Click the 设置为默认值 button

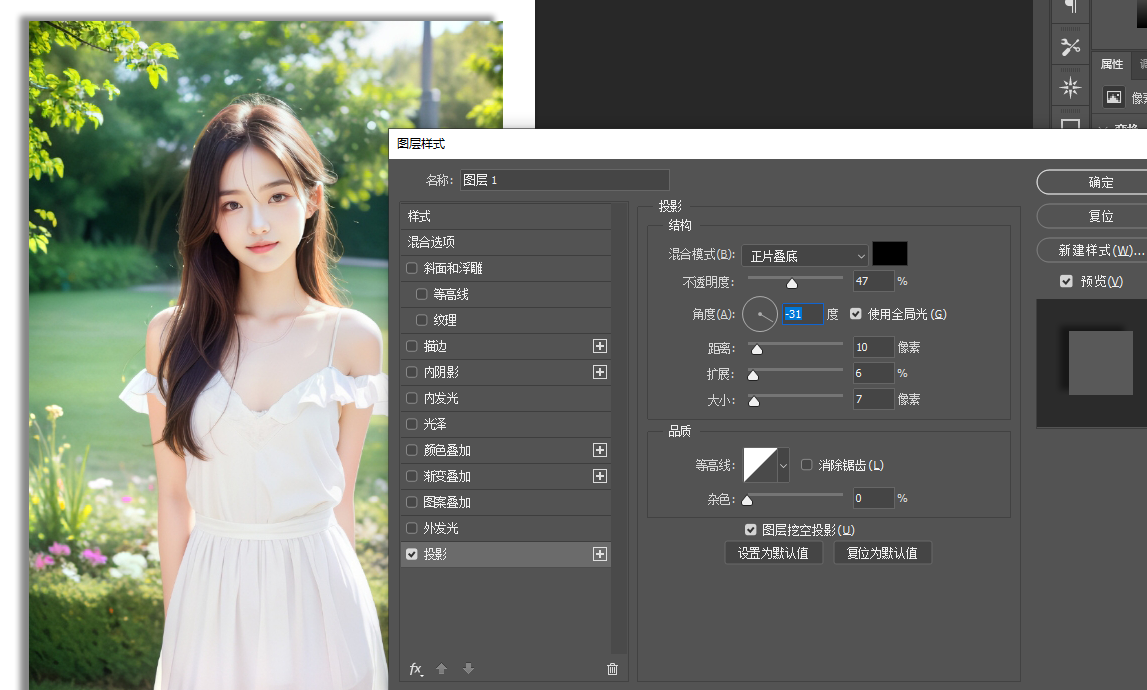[x=774, y=553]
